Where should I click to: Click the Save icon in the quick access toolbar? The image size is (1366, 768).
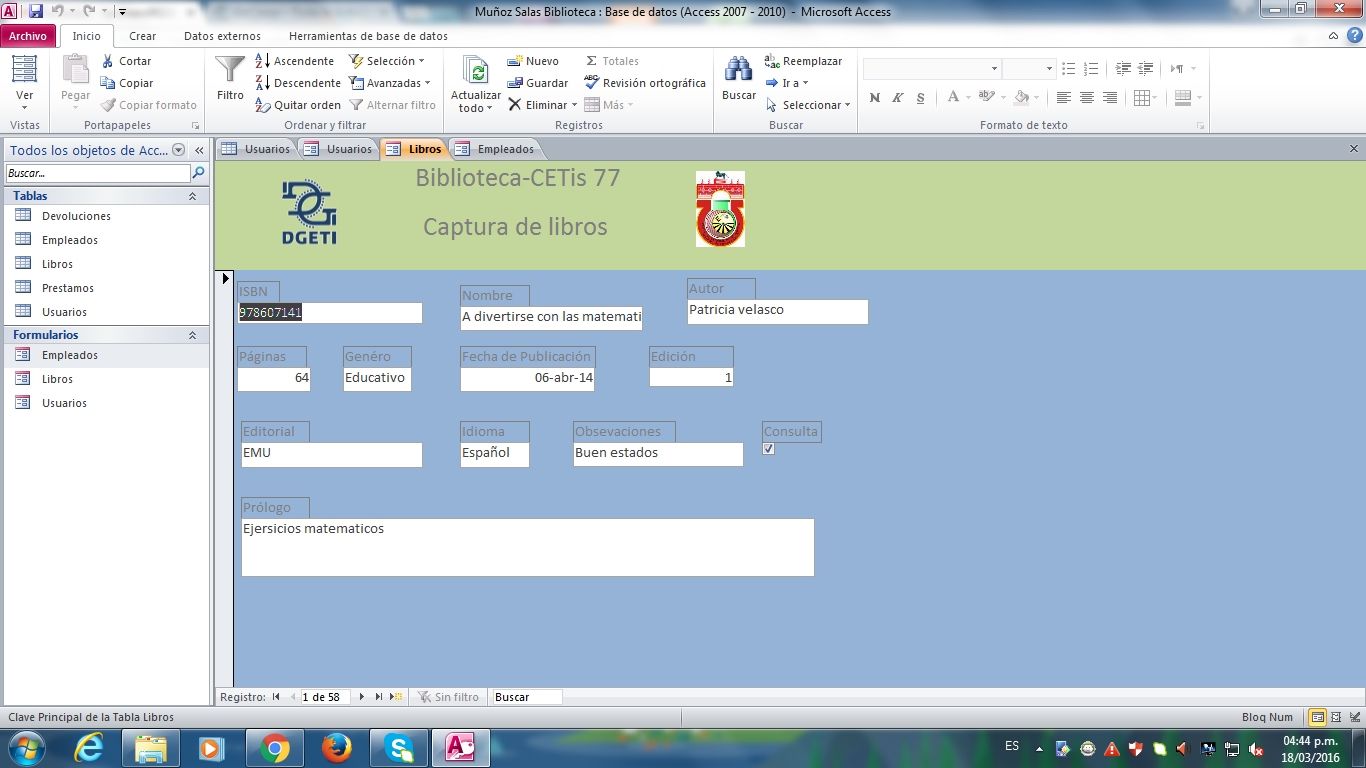coord(36,11)
